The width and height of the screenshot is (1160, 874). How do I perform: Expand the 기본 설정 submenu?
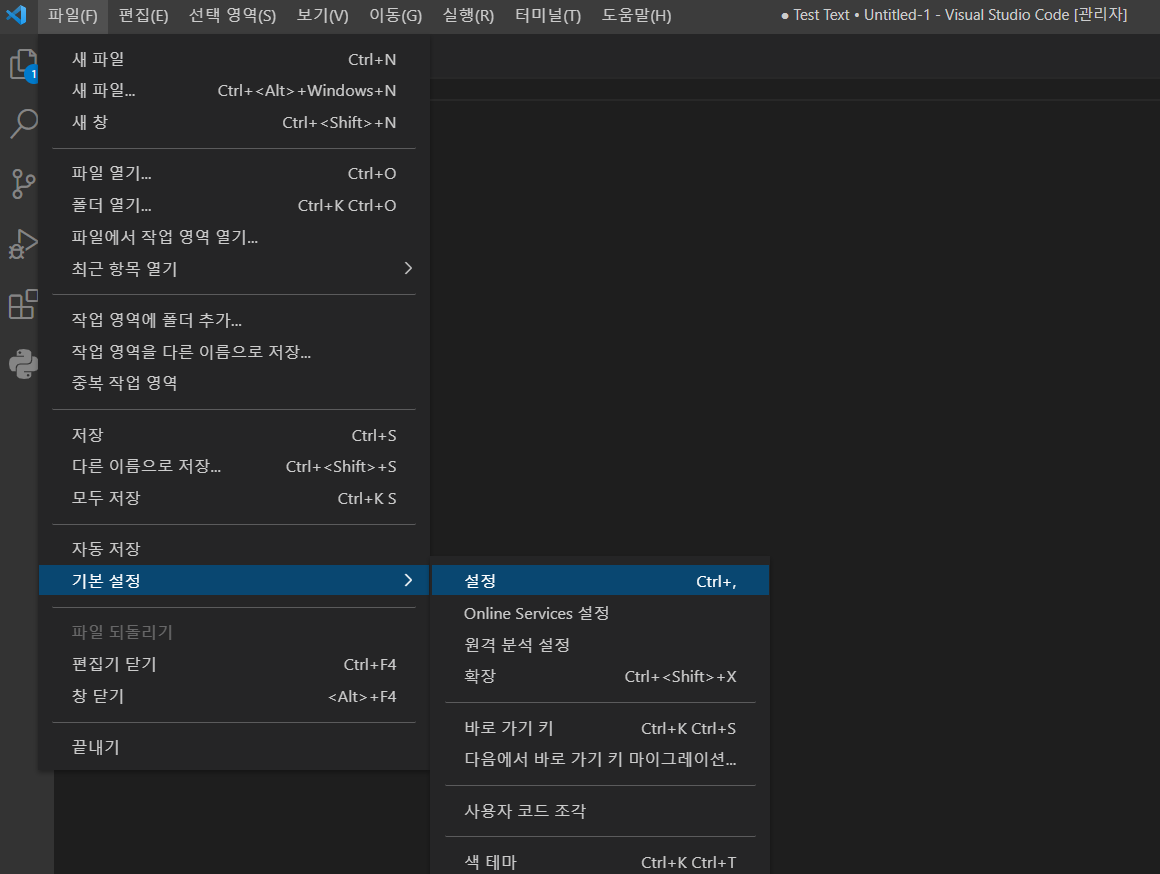point(234,580)
